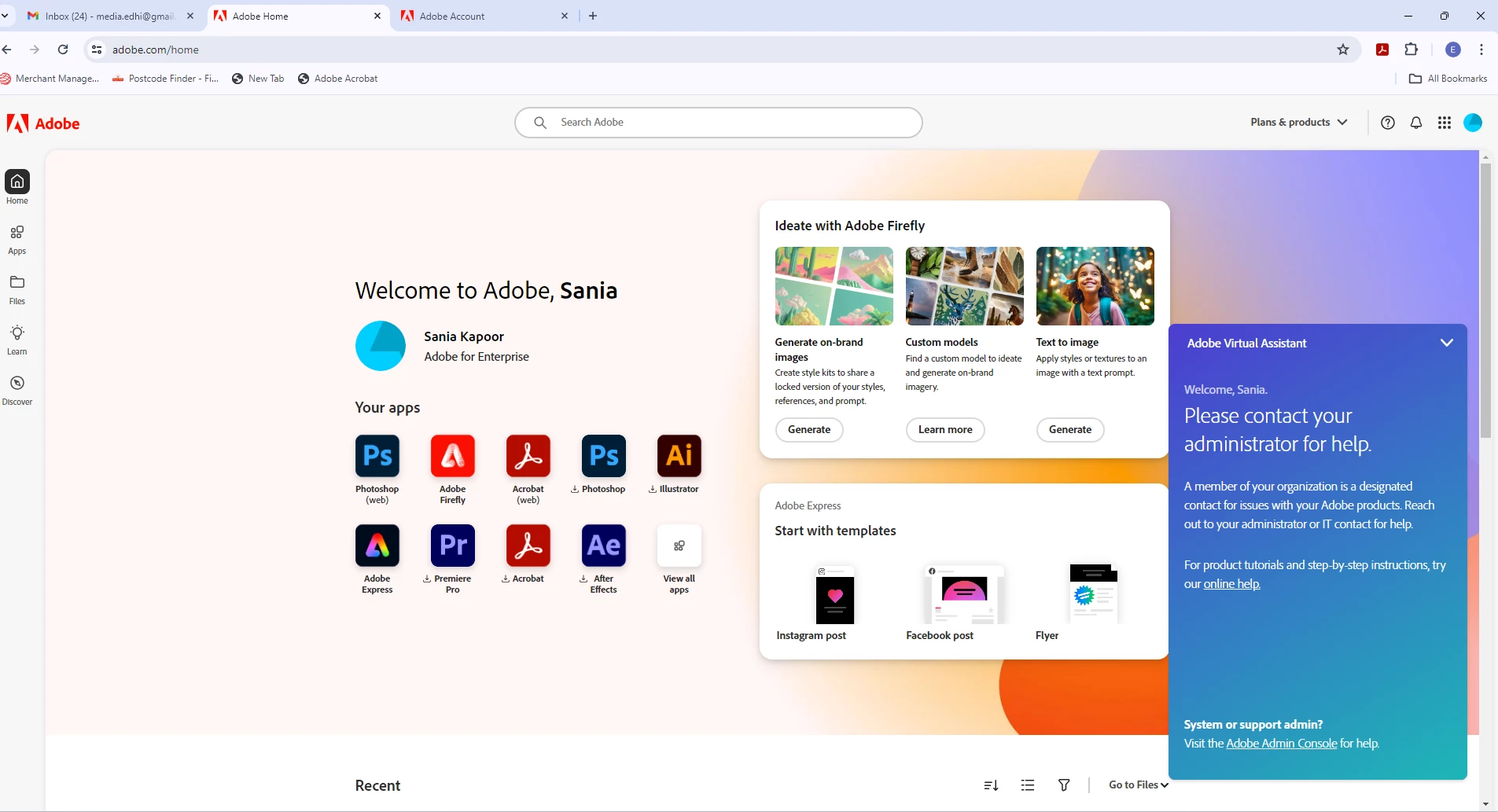Expand Go to Files dropdown
This screenshot has height=812, width=1498.
tap(1139, 785)
